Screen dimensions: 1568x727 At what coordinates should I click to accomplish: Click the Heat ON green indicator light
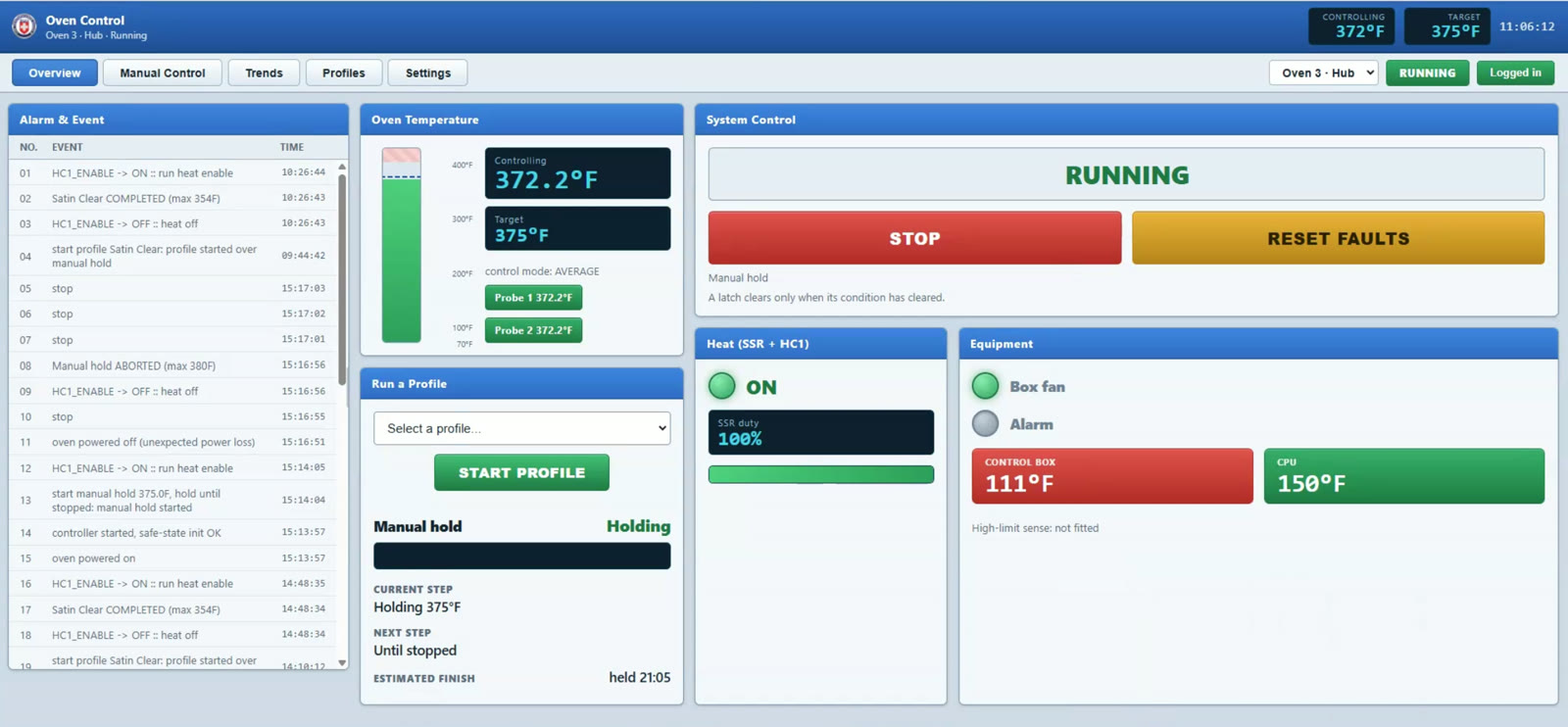click(722, 386)
